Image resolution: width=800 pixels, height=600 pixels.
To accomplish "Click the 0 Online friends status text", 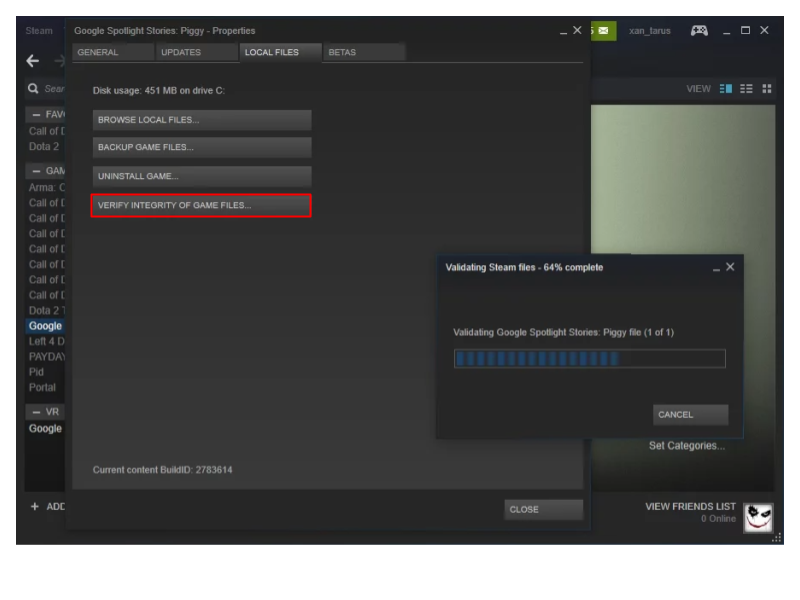I will click(718, 518).
